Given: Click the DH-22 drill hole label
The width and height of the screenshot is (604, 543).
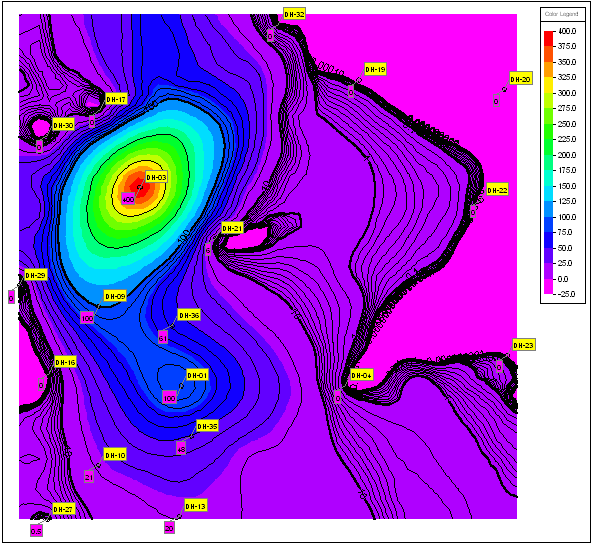Looking at the screenshot, I should [x=497, y=189].
